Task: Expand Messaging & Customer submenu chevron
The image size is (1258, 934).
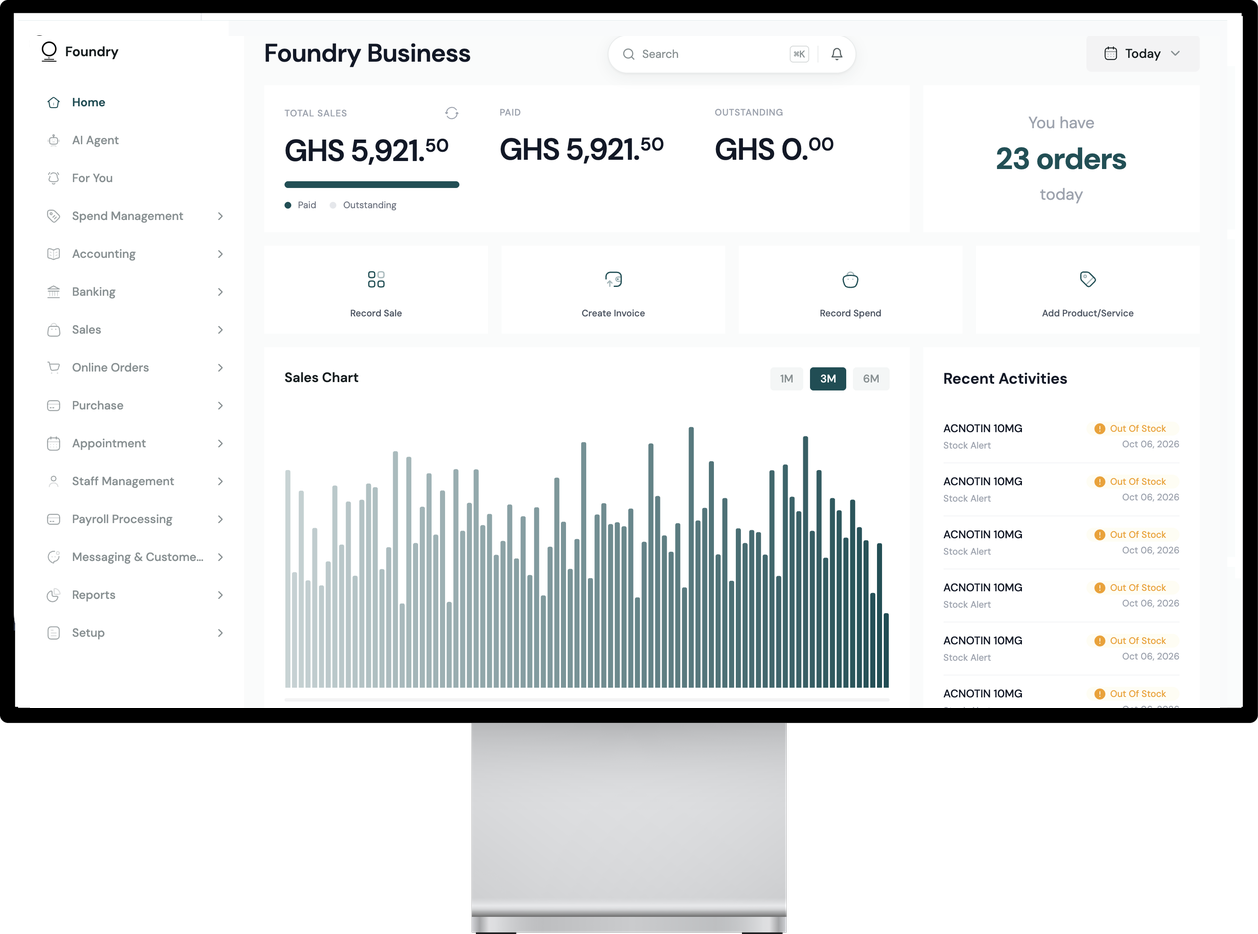Action: (x=220, y=557)
